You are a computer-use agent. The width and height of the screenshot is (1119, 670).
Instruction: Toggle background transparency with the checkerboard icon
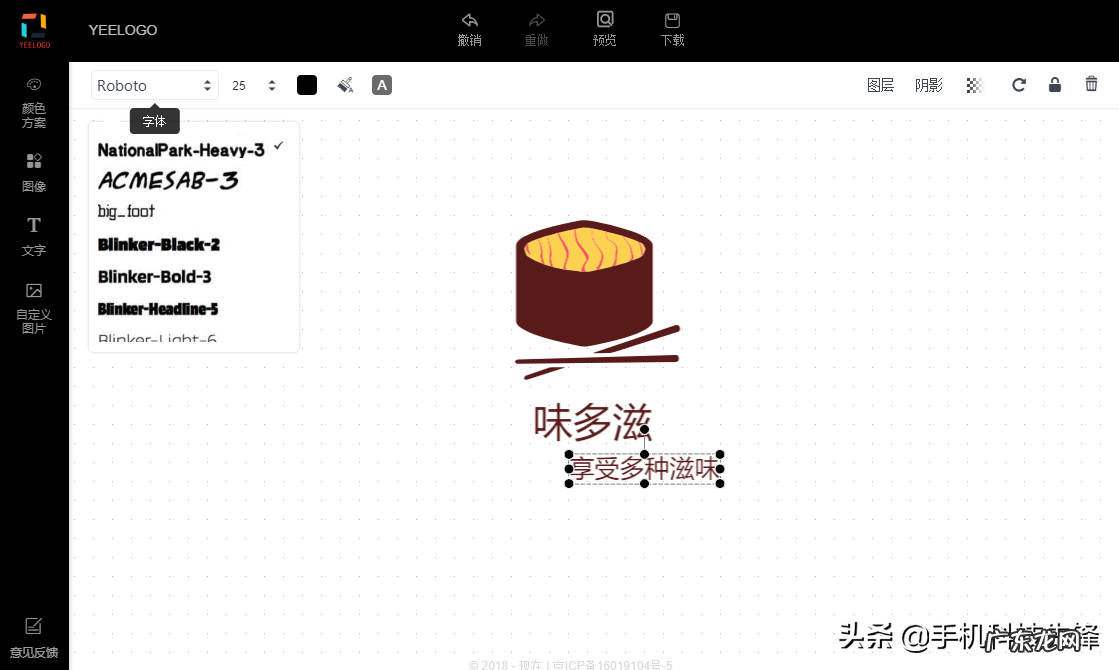pos(974,84)
